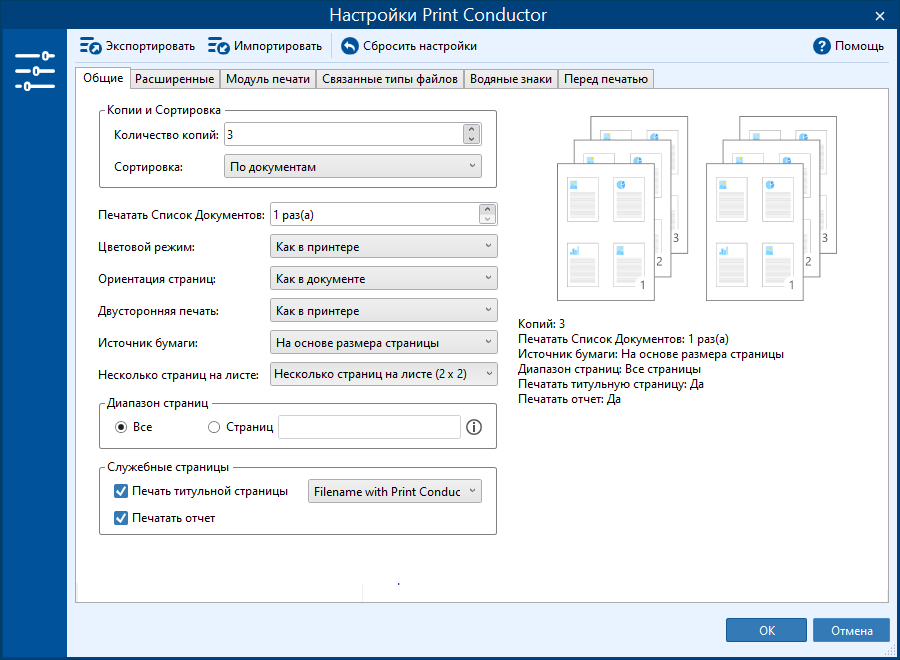Decrease the number of copies

pyautogui.click(x=471, y=139)
